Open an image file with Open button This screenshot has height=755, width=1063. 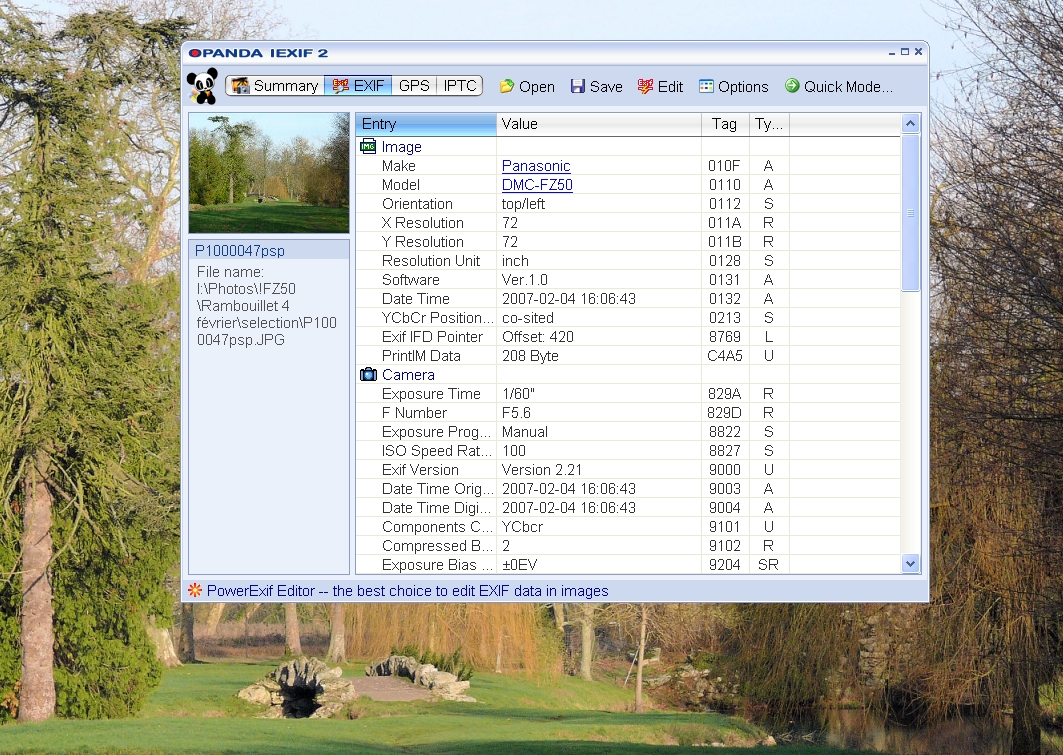coord(526,87)
